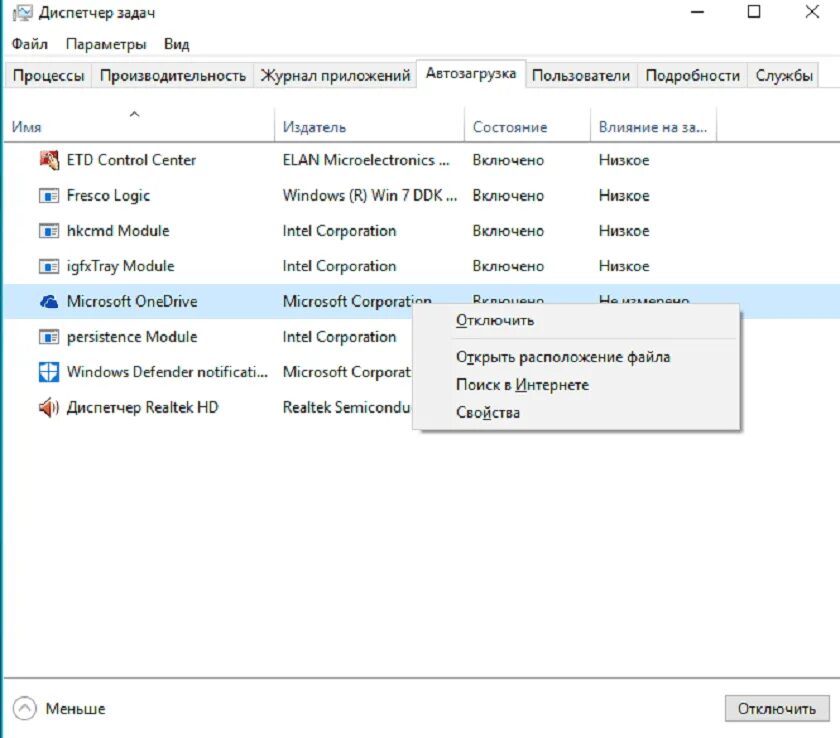Select the persistence Module row name
Viewport: 840px width, 738px height.
[132, 337]
